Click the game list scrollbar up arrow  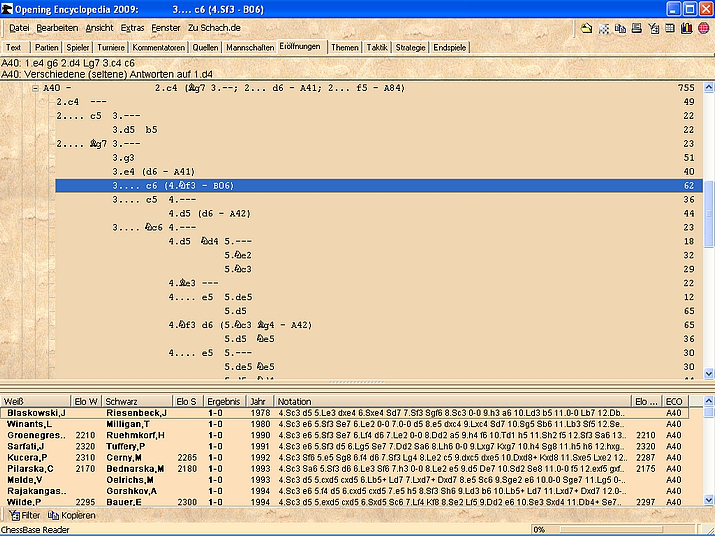pos(709,401)
